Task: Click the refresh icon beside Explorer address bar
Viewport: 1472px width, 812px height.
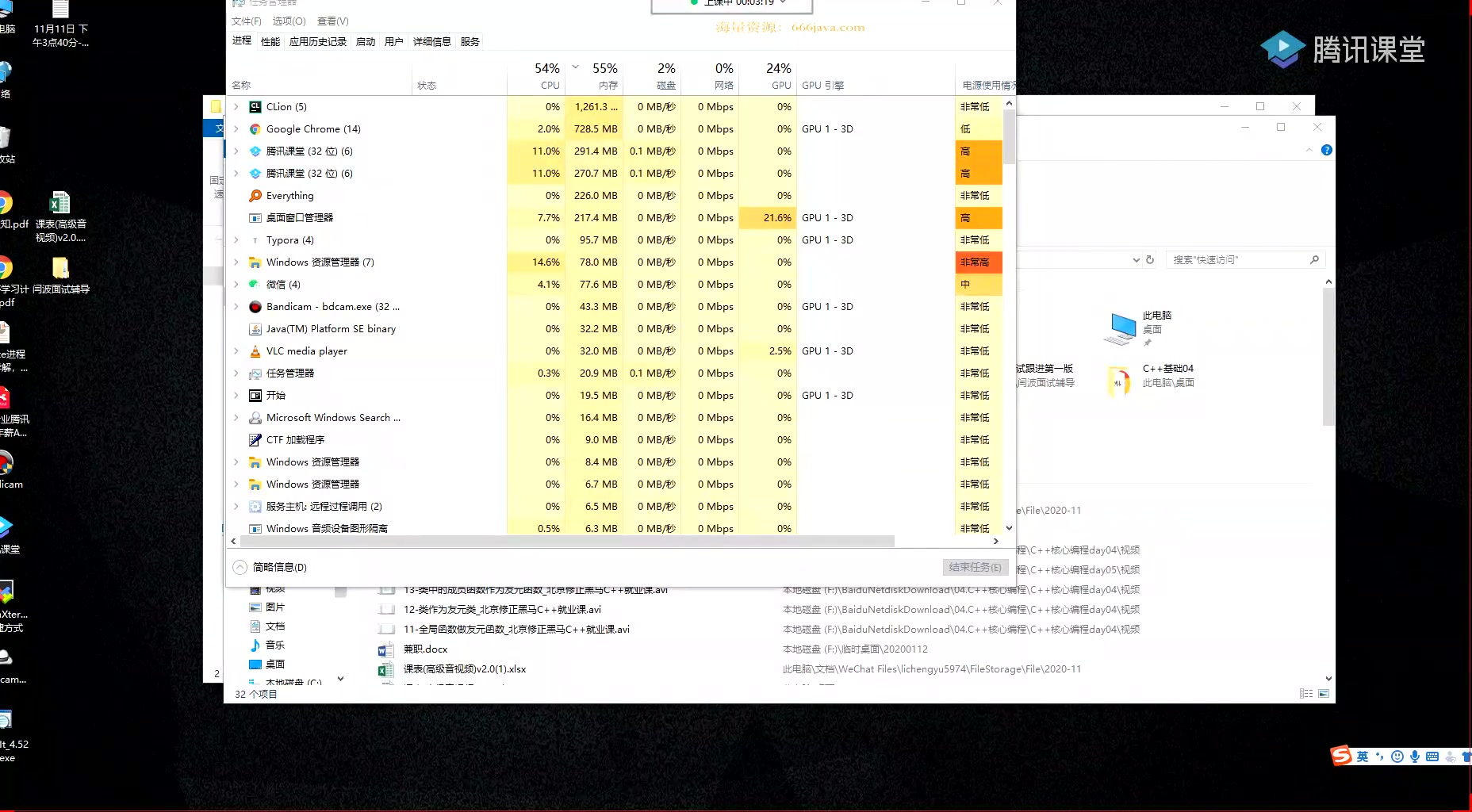Action: tap(1150, 260)
